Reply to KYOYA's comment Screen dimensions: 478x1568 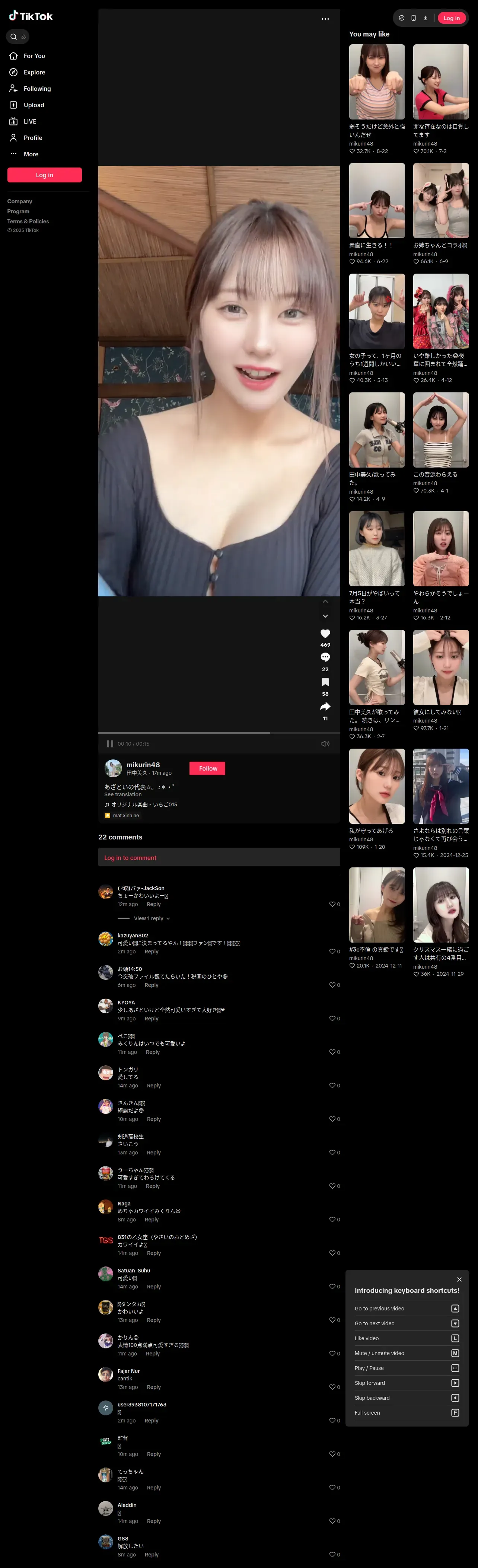tap(151, 1019)
